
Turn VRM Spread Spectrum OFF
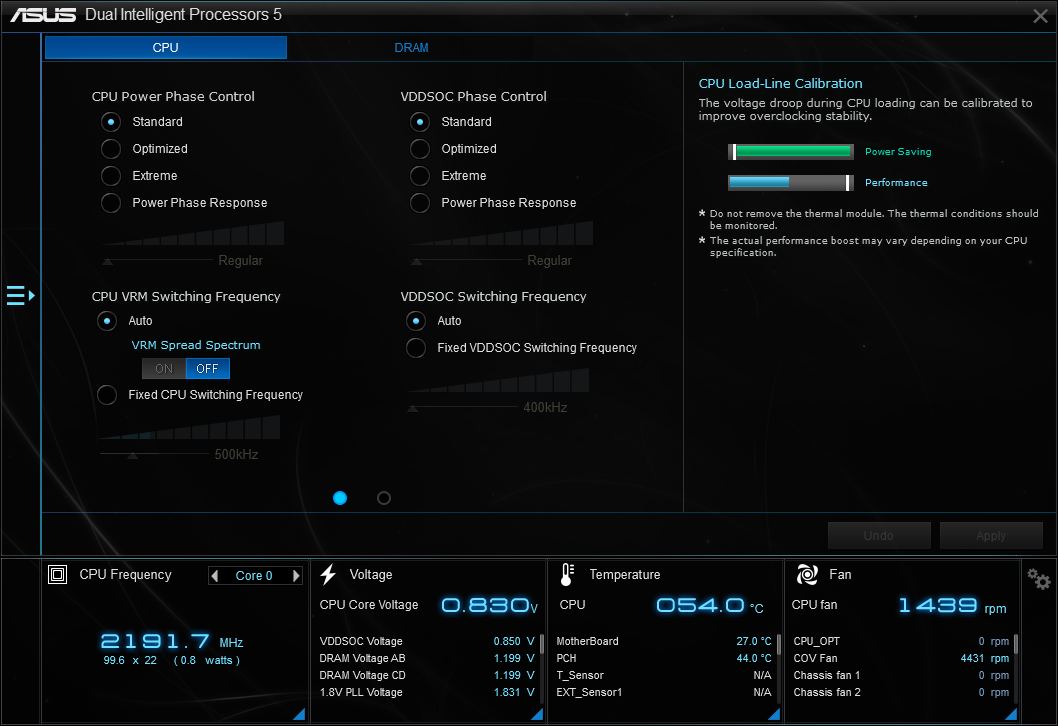(207, 368)
